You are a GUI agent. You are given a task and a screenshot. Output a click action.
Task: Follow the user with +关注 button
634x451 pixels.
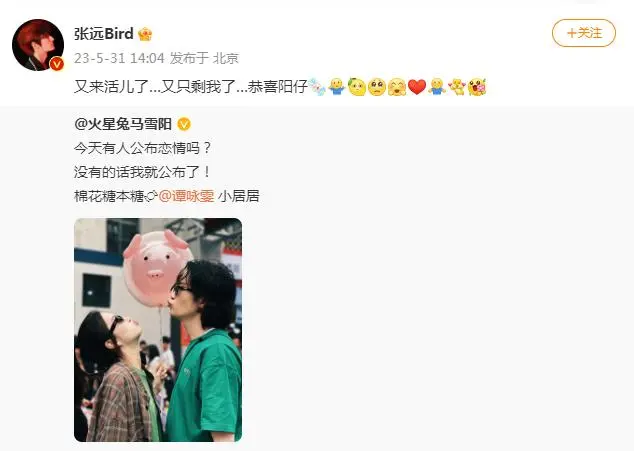click(583, 33)
